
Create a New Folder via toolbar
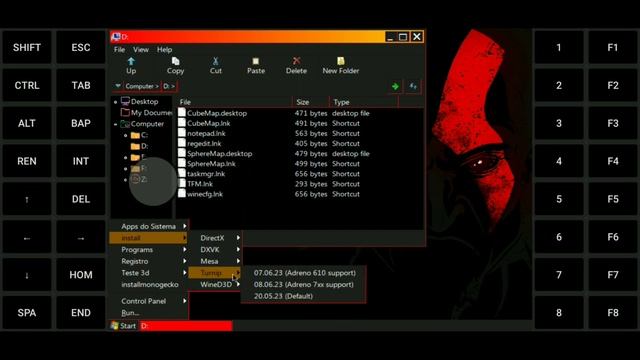point(341,65)
